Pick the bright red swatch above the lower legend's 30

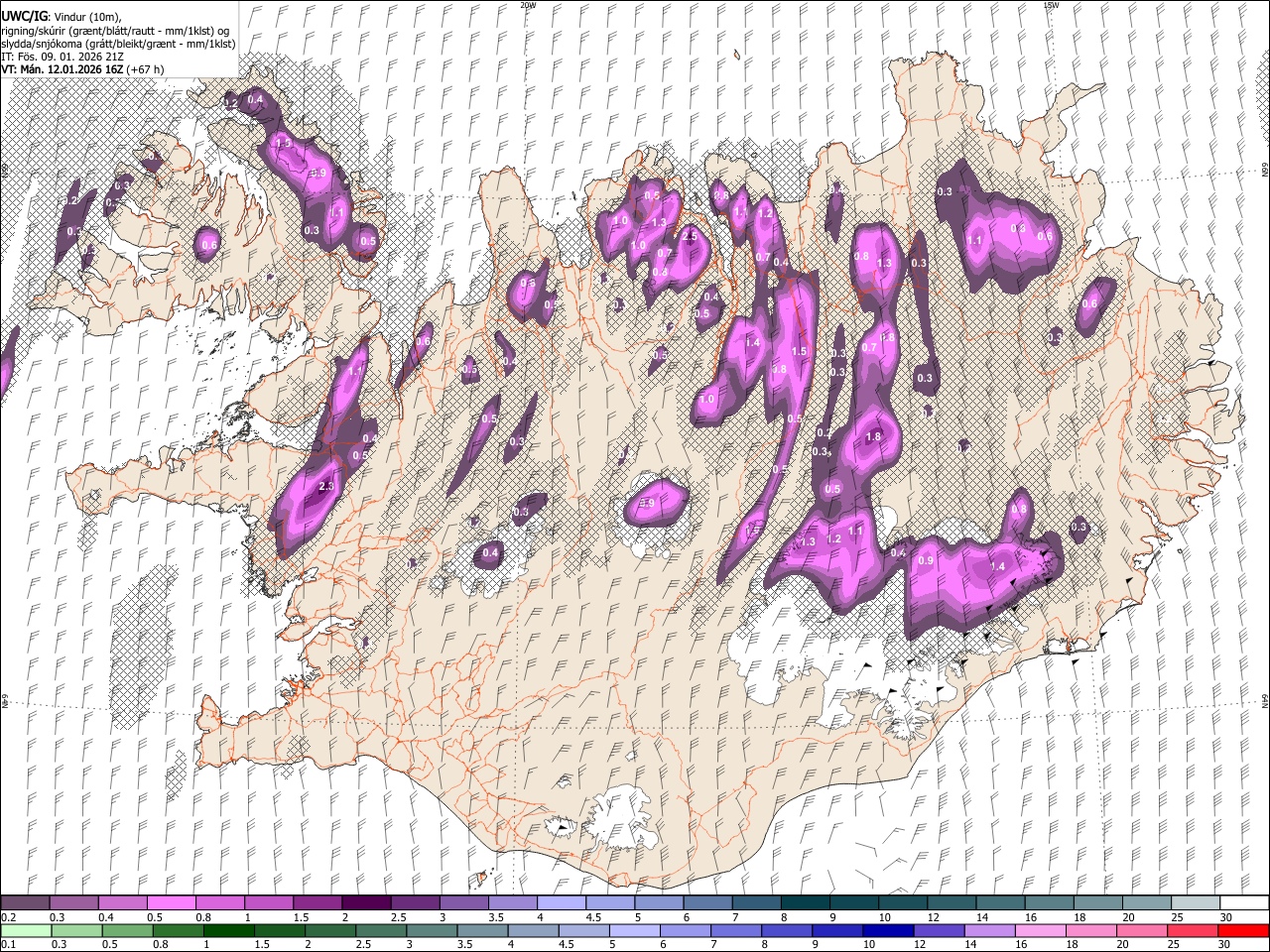coord(1242,930)
